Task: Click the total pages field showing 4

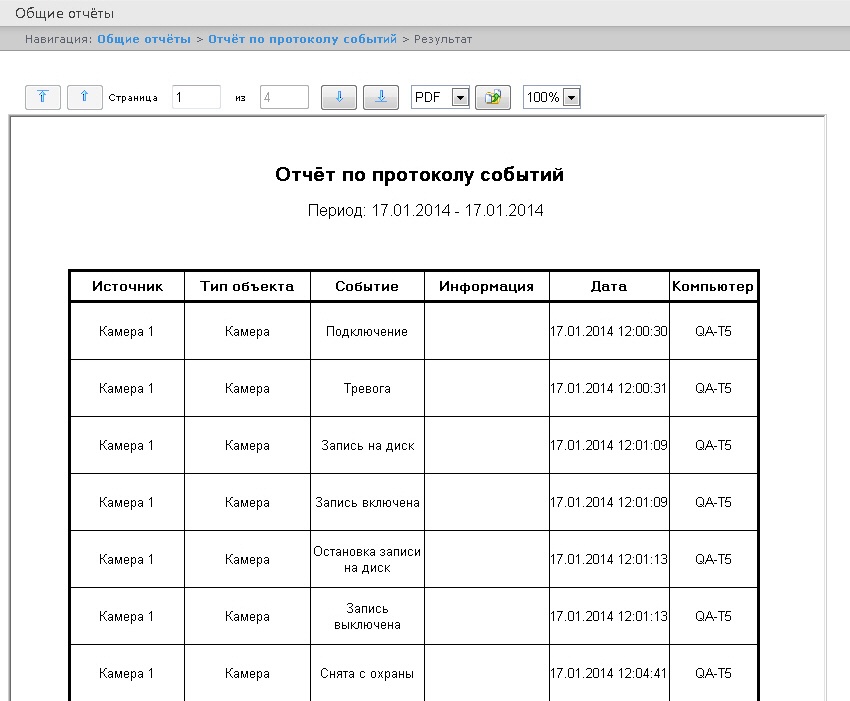Action: tap(284, 97)
